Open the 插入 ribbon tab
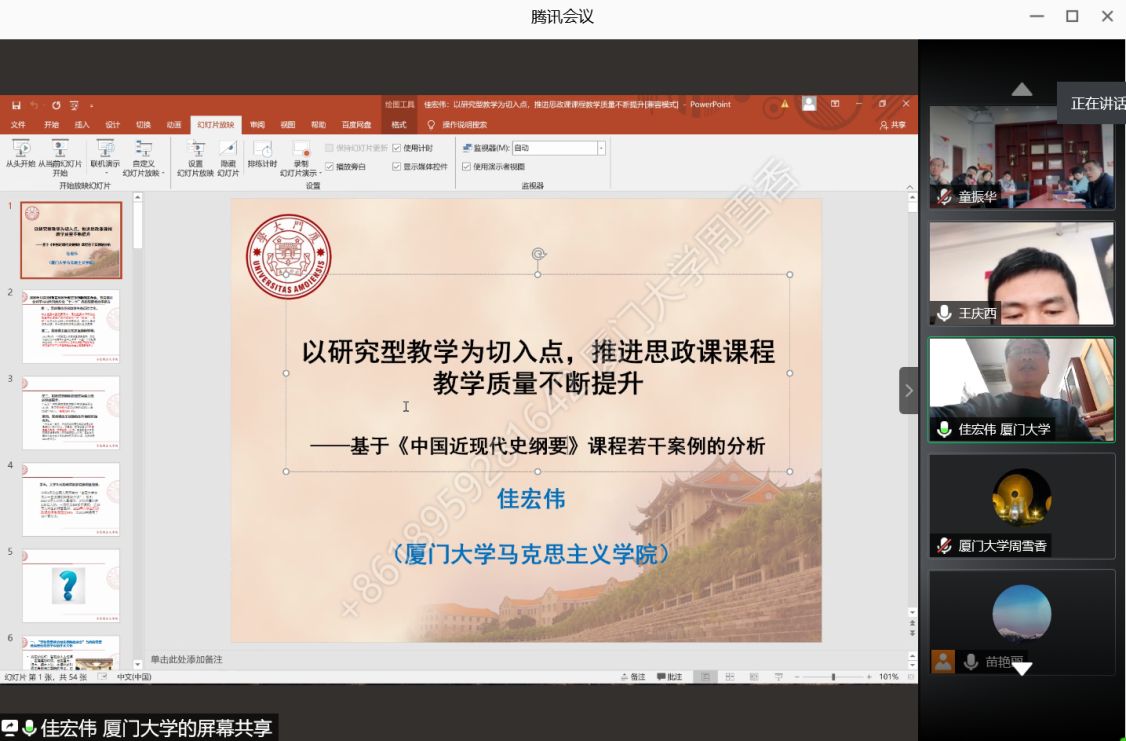Screen dimensions: 1126x741 coord(82,125)
